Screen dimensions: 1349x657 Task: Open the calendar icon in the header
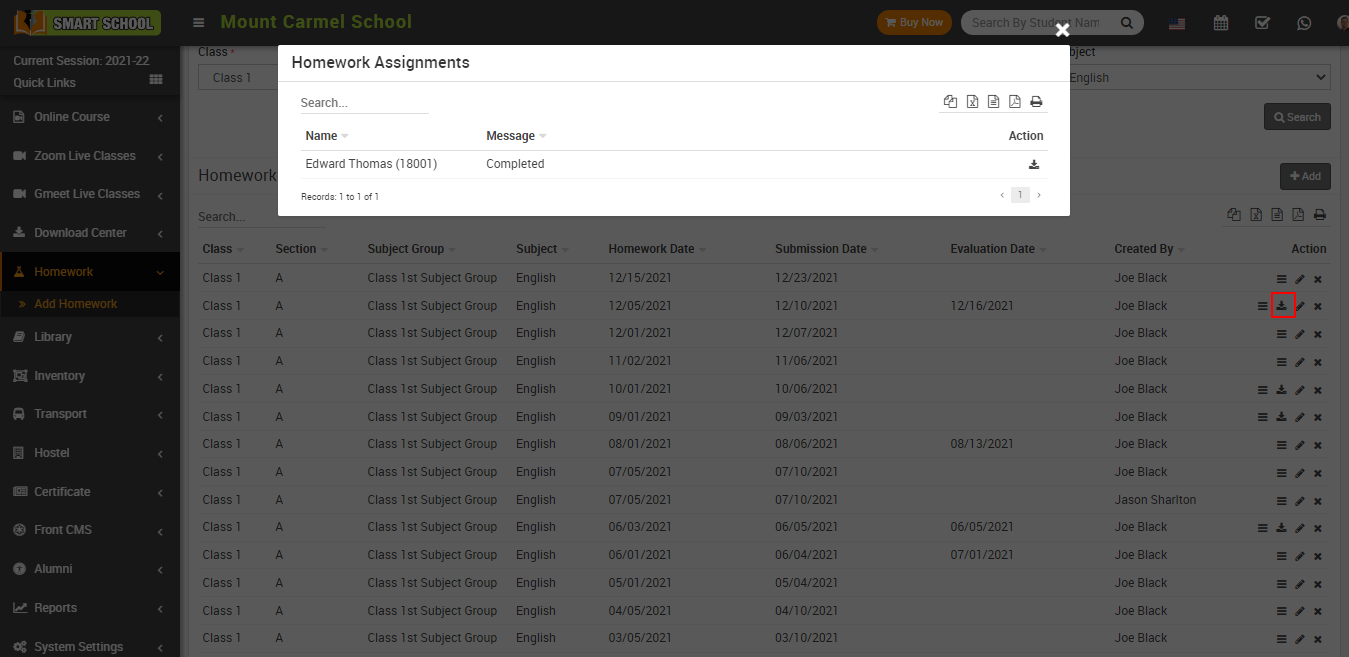click(x=1220, y=23)
